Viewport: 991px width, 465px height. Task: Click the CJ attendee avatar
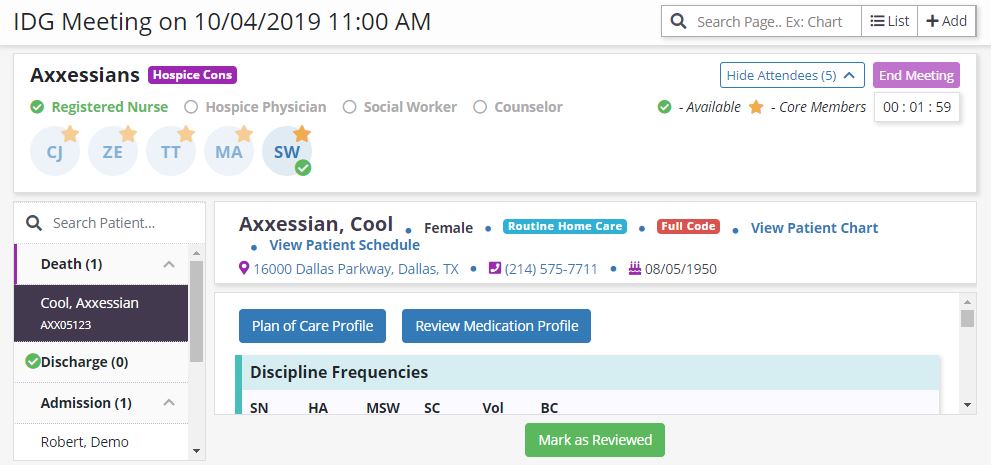coord(54,152)
